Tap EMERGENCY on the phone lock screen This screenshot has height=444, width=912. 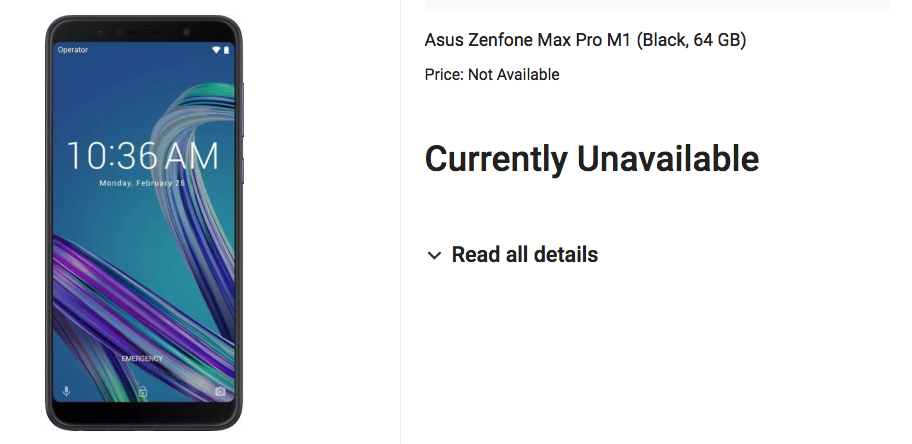click(x=142, y=358)
